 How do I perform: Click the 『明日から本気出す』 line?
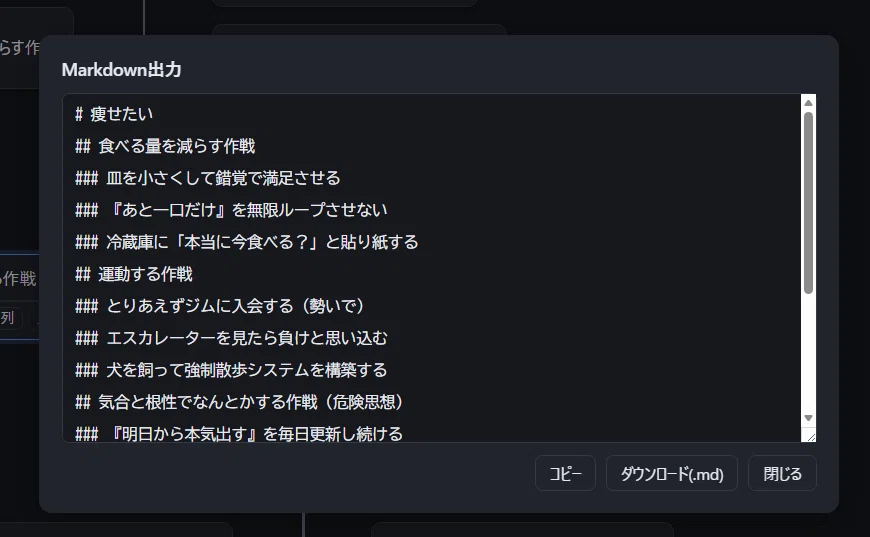coord(239,434)
